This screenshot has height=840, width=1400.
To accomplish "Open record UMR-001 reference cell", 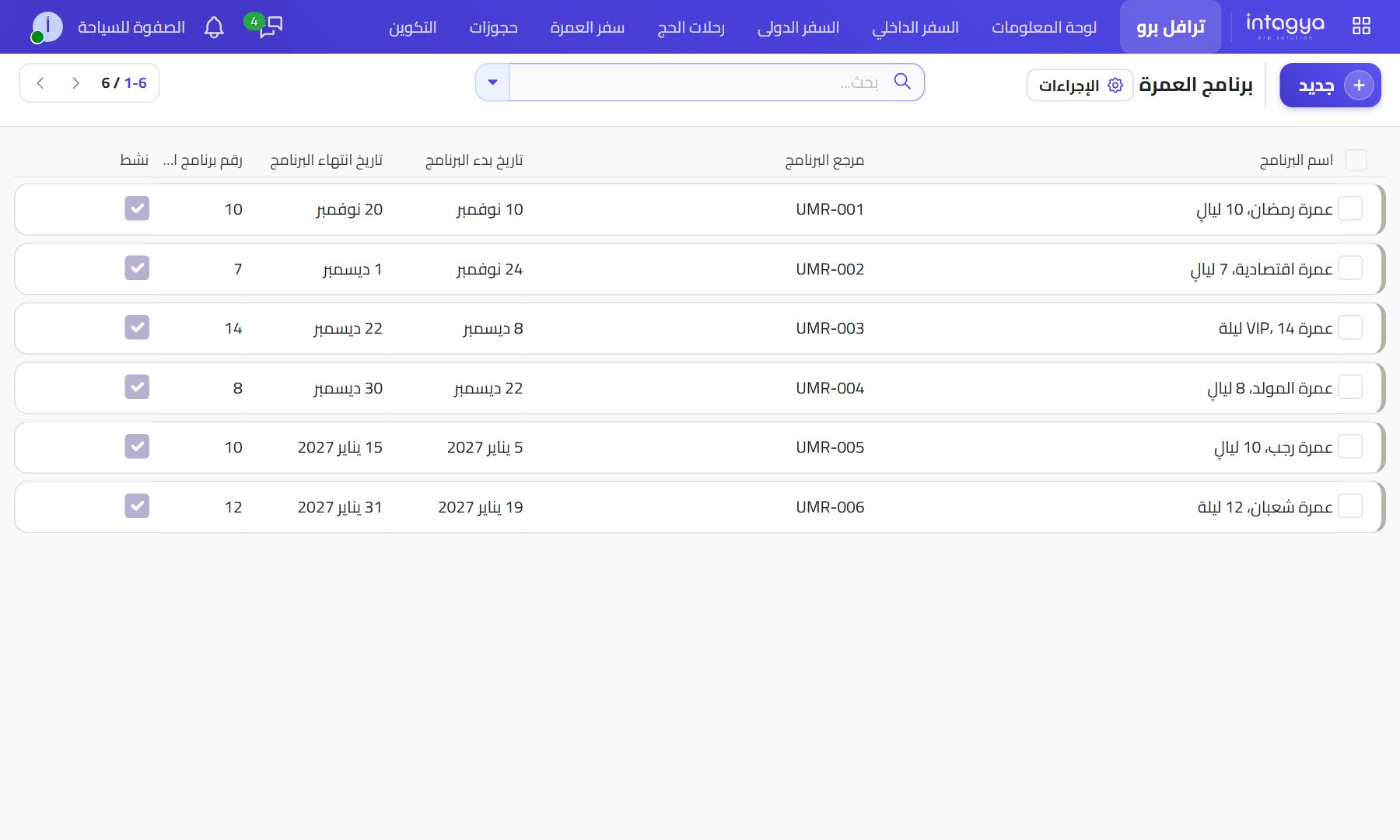I will click(x=830, y=209).
